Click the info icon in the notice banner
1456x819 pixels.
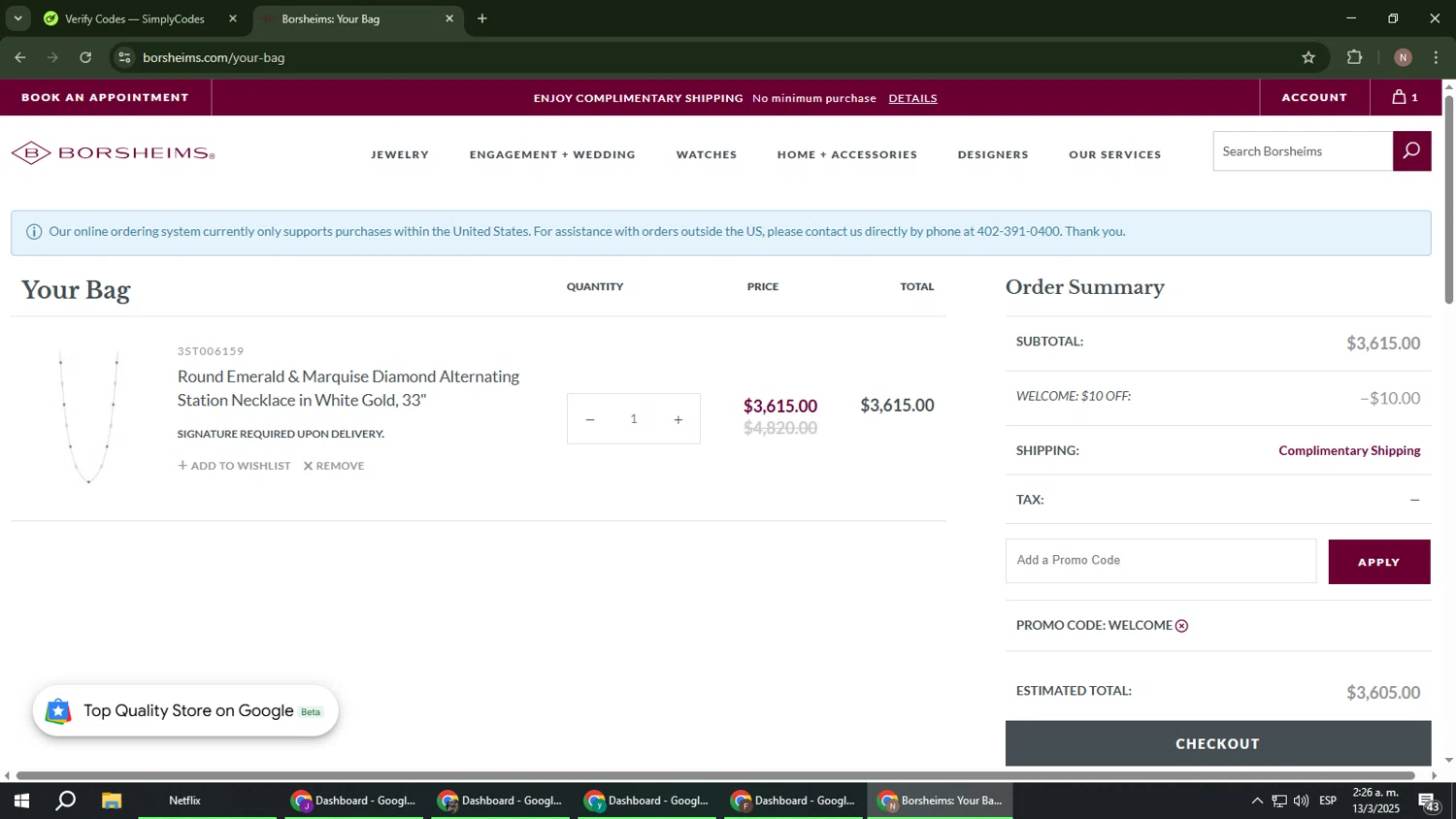click(x=34, y=232)
